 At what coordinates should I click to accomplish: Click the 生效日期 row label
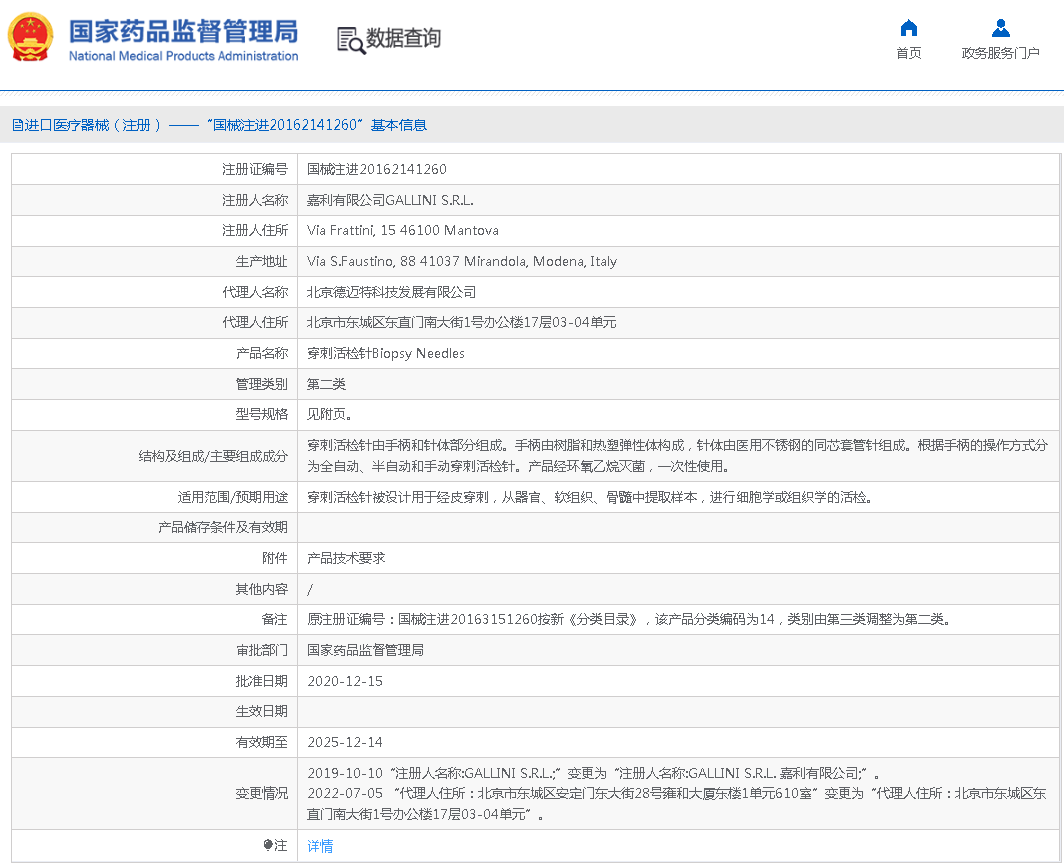point(262,711)
